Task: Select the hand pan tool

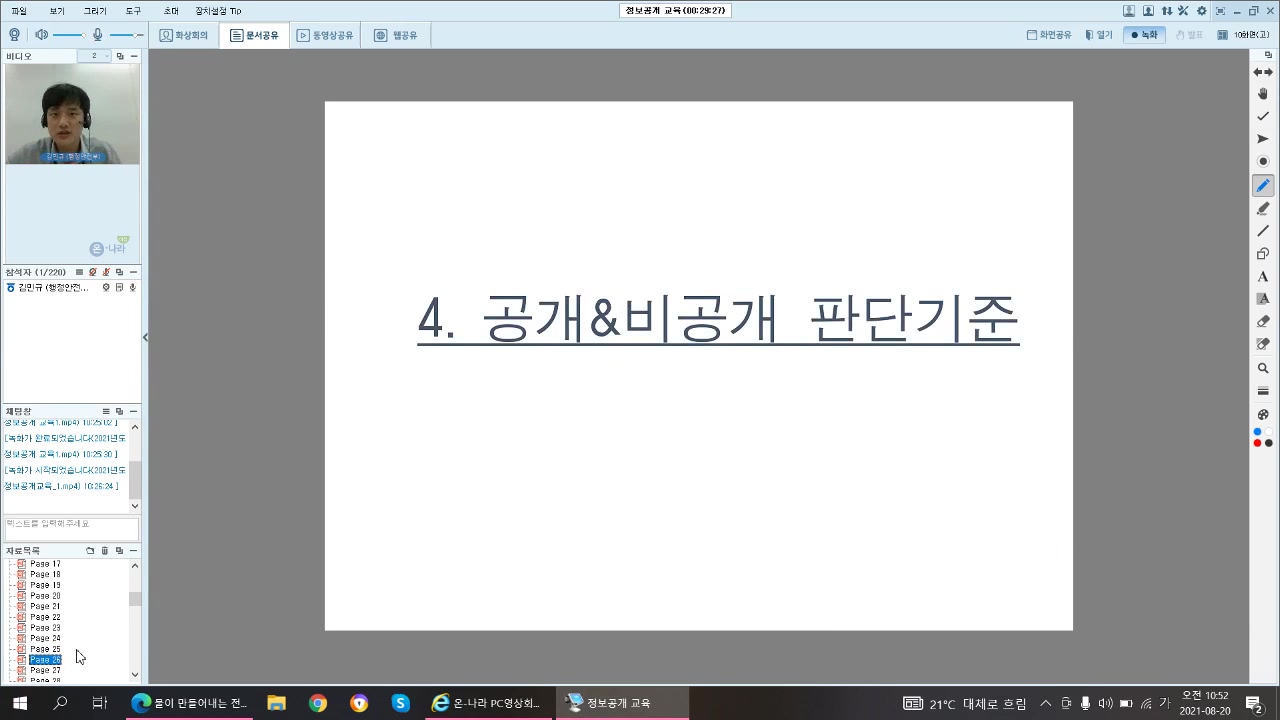Action: (x=1263, y=94)
